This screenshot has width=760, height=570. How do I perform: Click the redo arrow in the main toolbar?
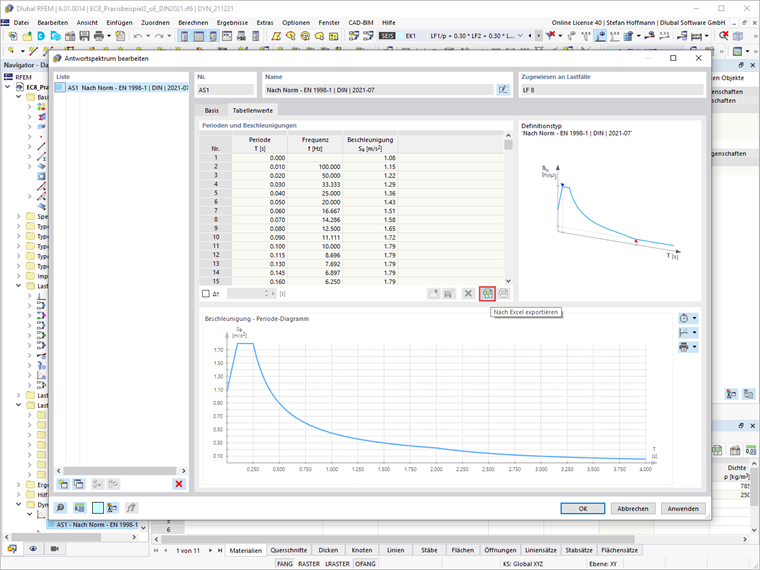pyautogui.click(x=159, y=36)
